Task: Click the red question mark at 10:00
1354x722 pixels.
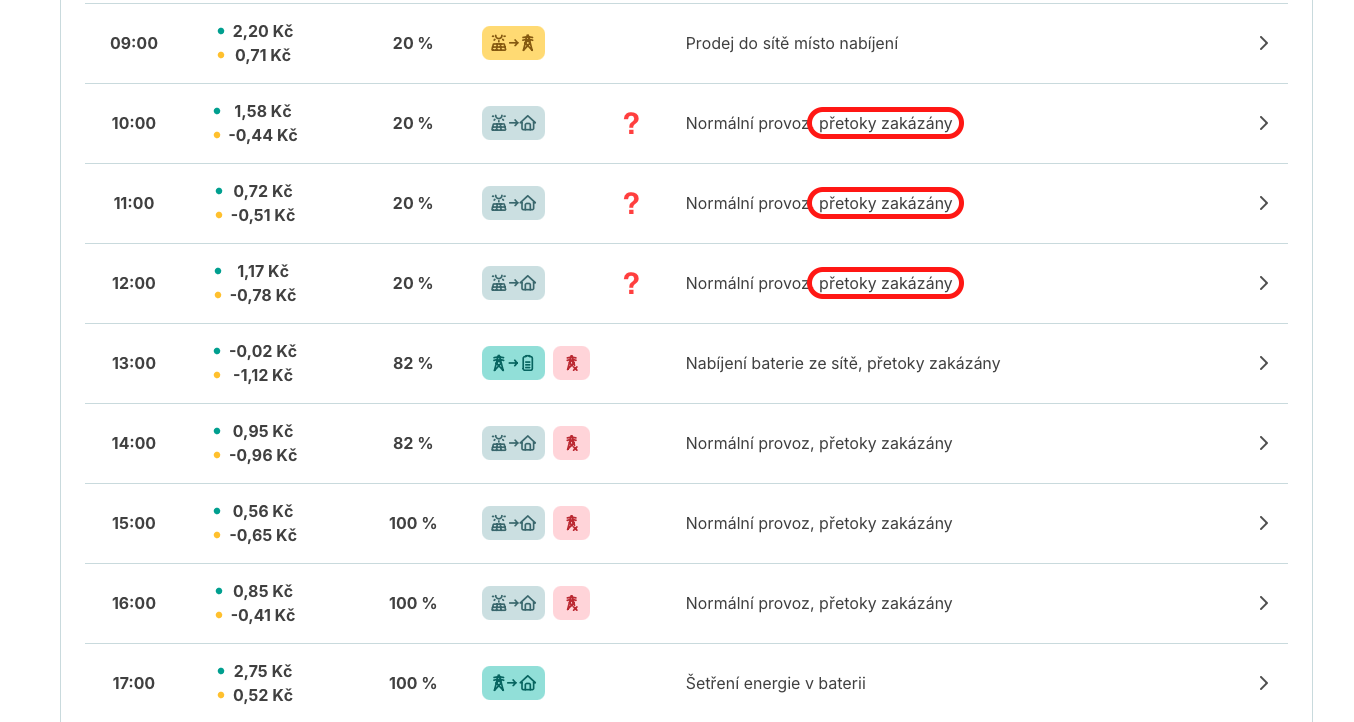Action: [x=630, y=123]
